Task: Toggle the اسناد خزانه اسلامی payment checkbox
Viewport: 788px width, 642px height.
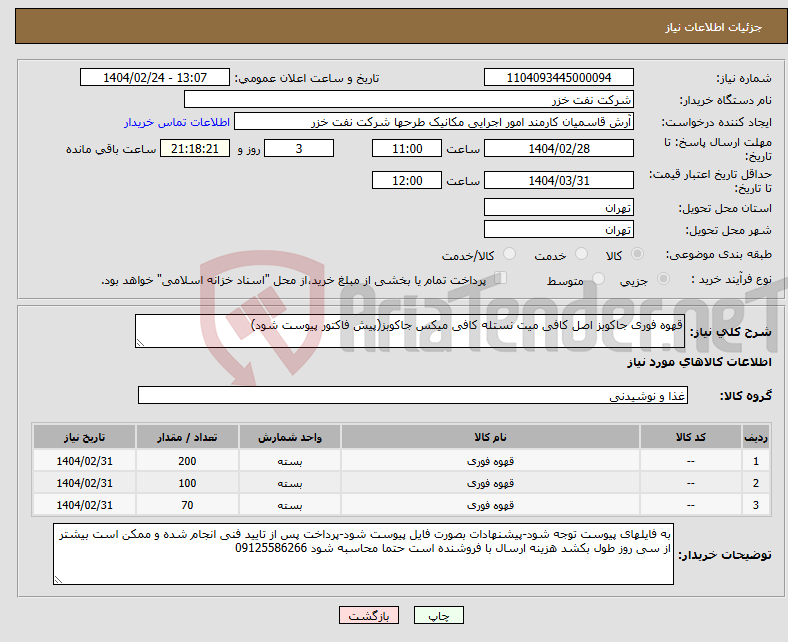Action: click(501, 278)
